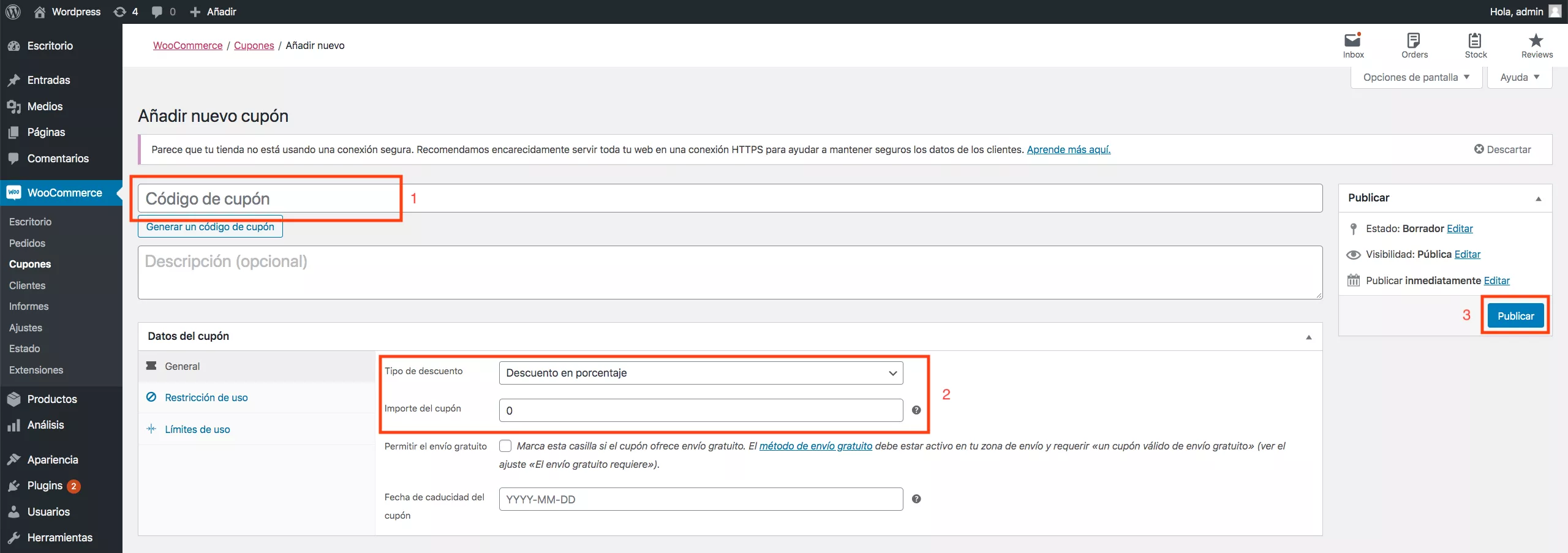Select the General coupon data tab
The height and width of the screenshot is (553, 1568).
[x=257, y=366]
